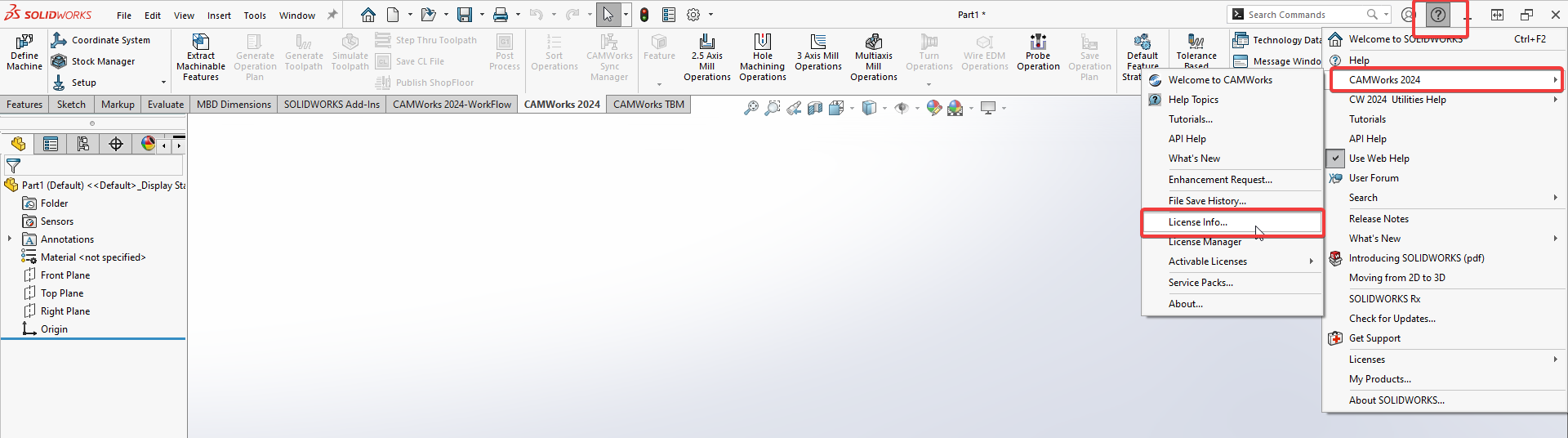Click the Help question mark icon

point(1438,15)
